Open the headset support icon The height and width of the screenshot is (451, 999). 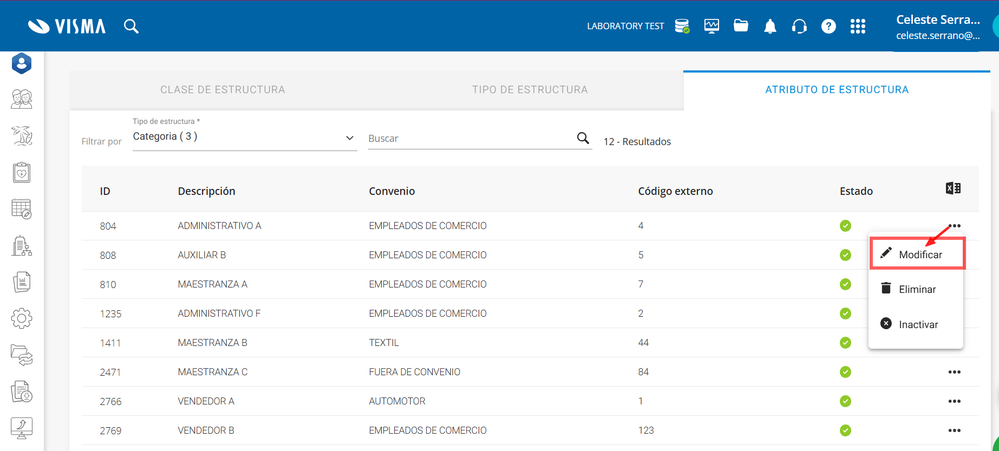point(799,26)
